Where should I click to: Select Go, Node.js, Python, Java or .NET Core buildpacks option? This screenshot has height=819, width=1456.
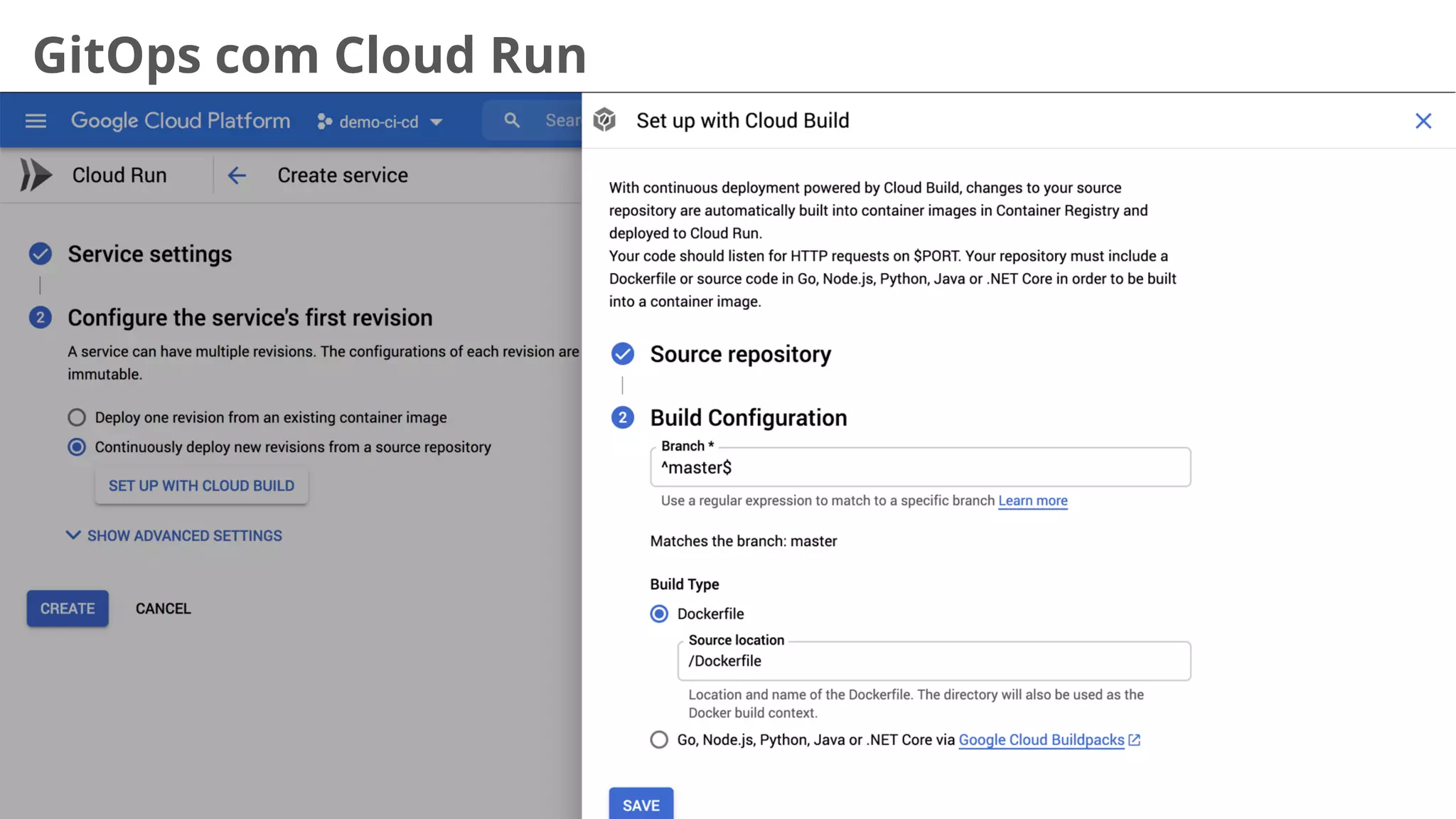[x=659, y=739]
